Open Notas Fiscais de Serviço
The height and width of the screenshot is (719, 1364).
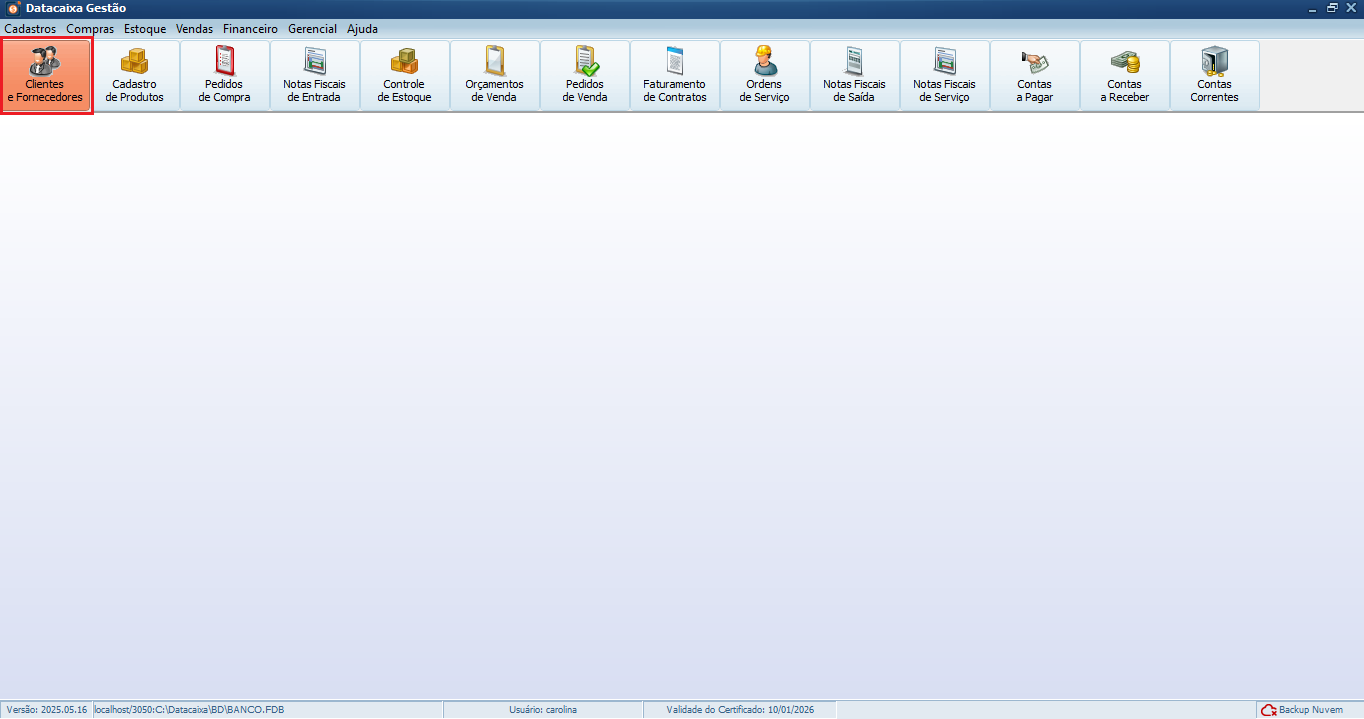point(945,76)
